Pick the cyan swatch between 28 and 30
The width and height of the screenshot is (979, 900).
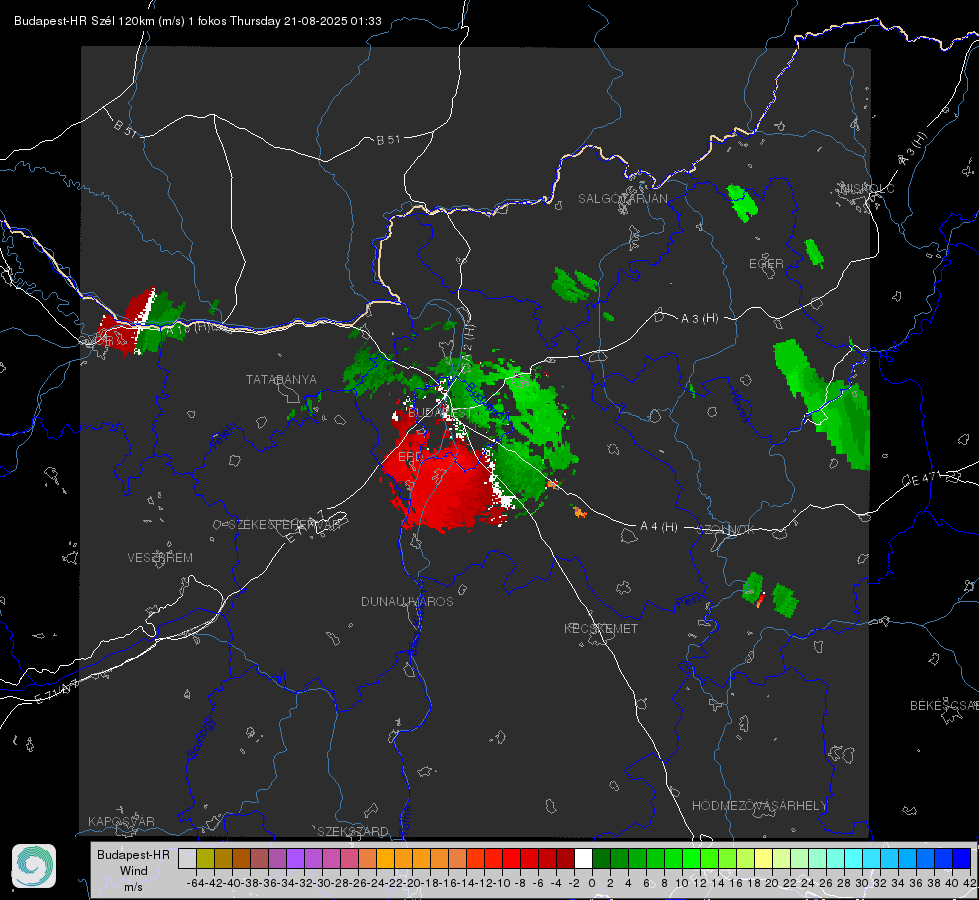tap(854, 858)
